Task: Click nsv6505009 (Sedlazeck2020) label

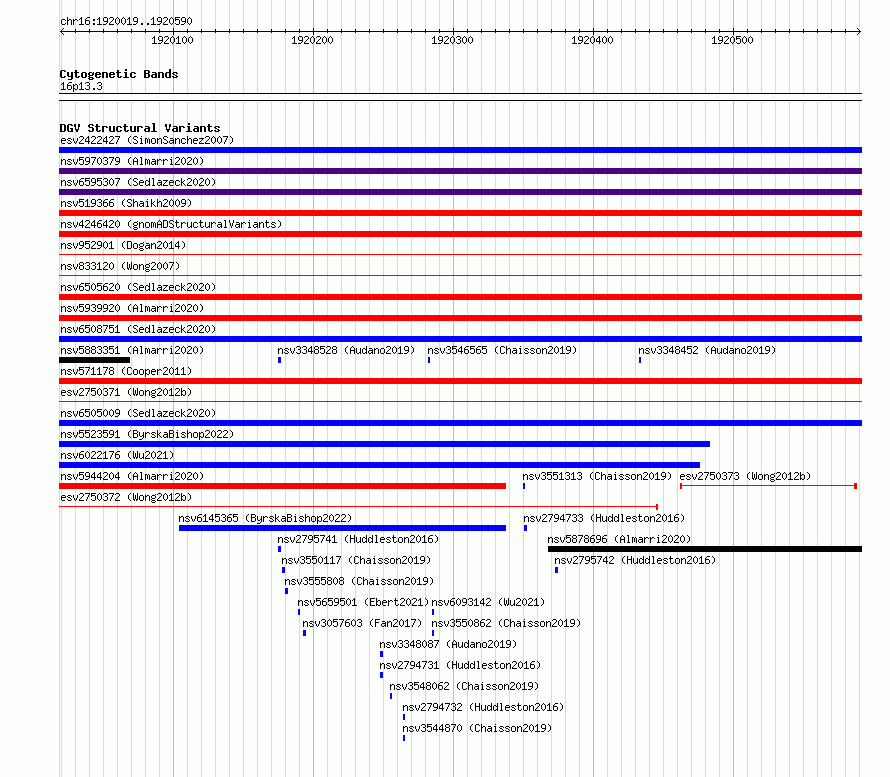Action: [138, 413]
